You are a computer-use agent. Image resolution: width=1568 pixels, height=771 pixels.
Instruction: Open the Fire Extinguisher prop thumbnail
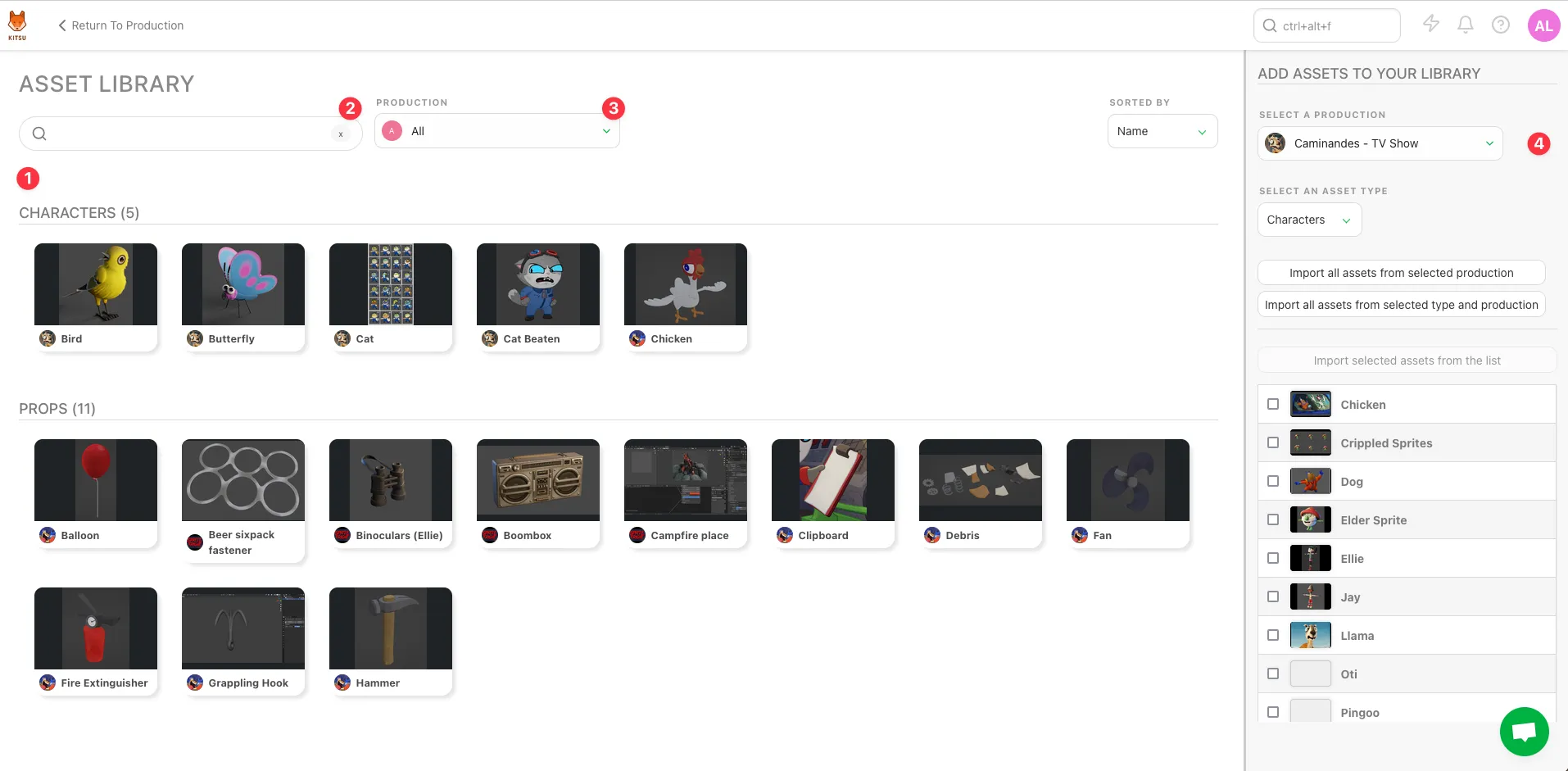(96, 628)
